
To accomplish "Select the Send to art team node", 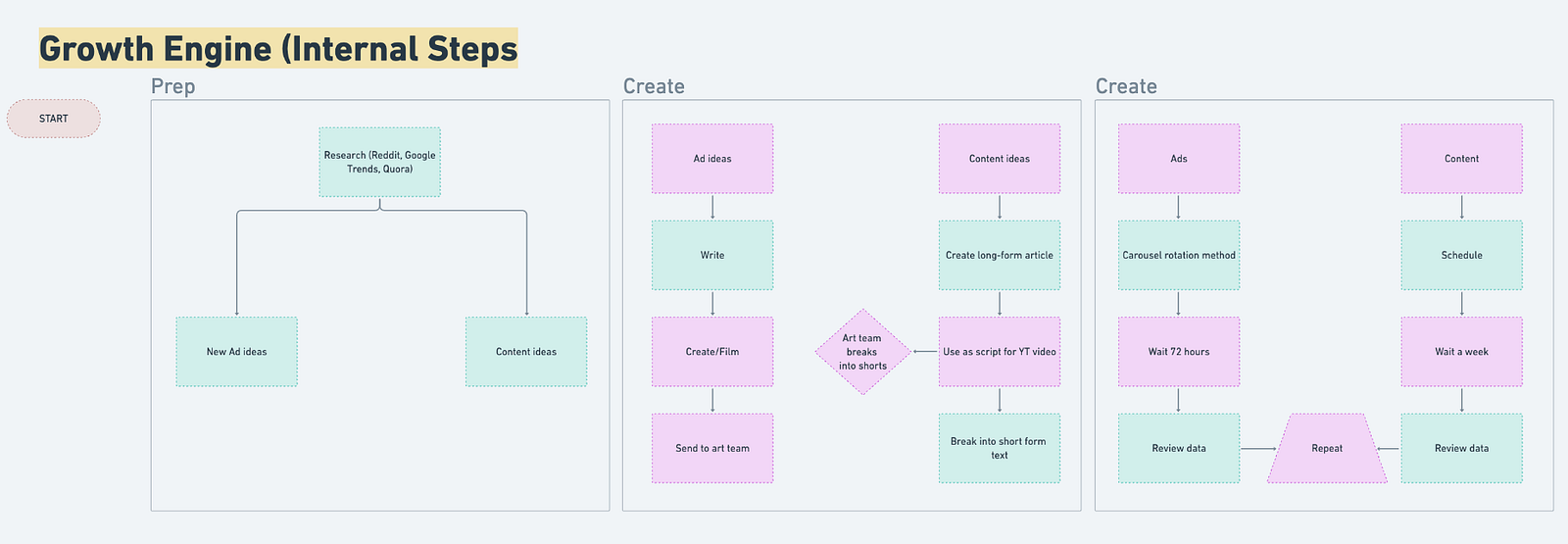I will tap(712, 448).
